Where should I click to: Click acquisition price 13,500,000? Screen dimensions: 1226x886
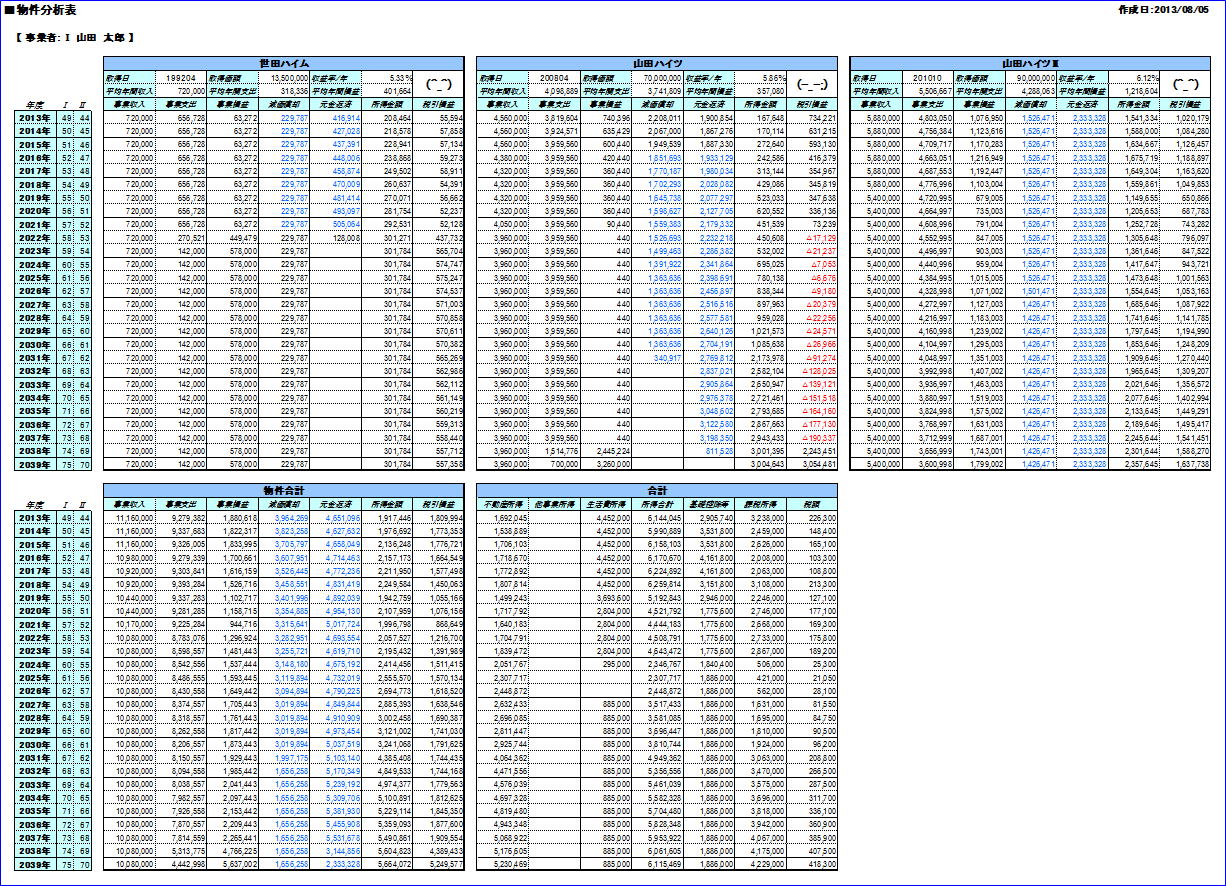click(284, 77)
